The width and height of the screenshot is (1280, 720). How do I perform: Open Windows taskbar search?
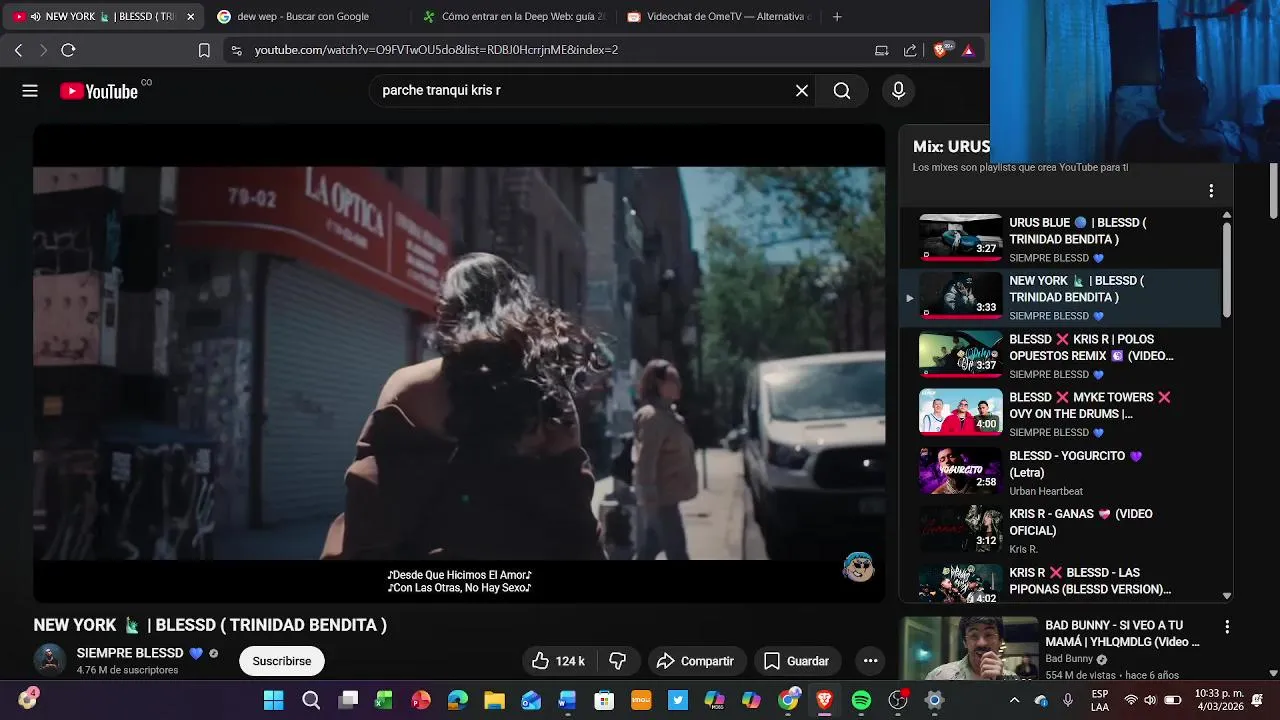(311, 700)
